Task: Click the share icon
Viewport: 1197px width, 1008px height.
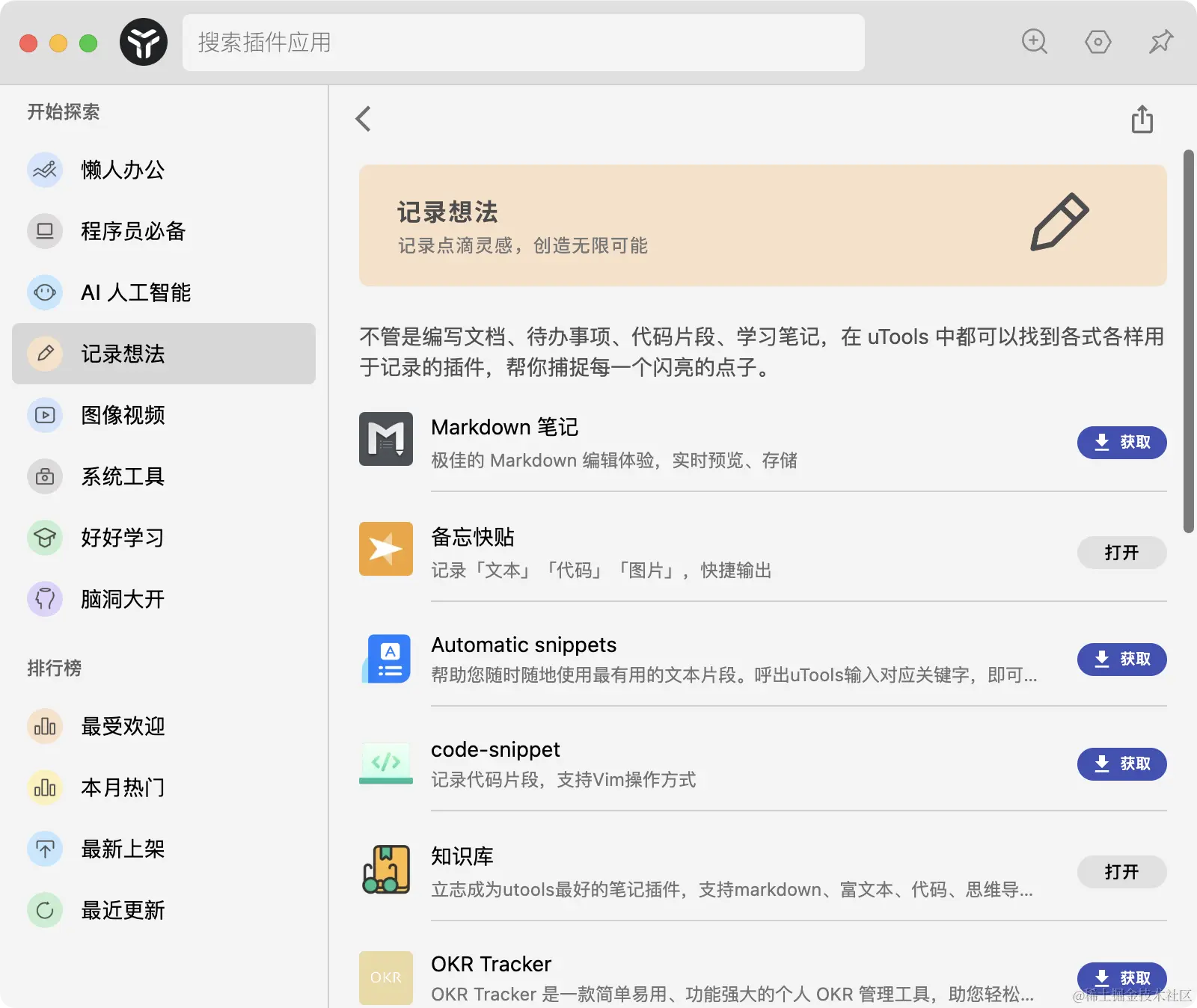Action: pyautogui.click(x=1142, y=119)
